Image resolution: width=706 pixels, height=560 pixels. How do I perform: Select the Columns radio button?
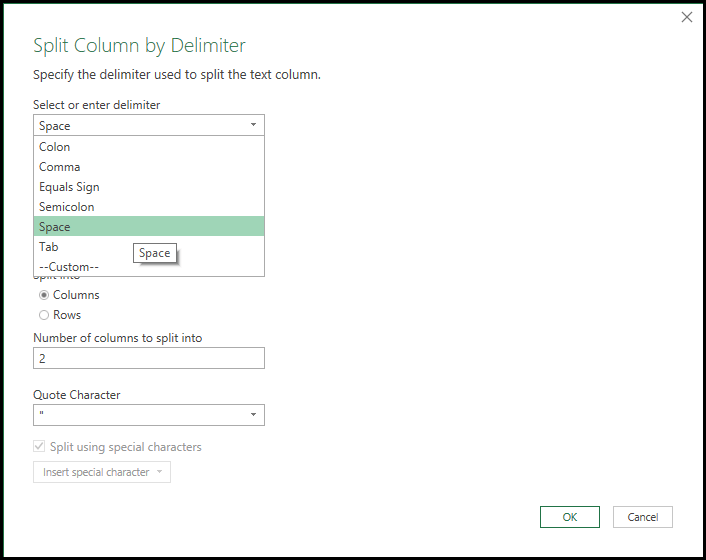[44, 295]
